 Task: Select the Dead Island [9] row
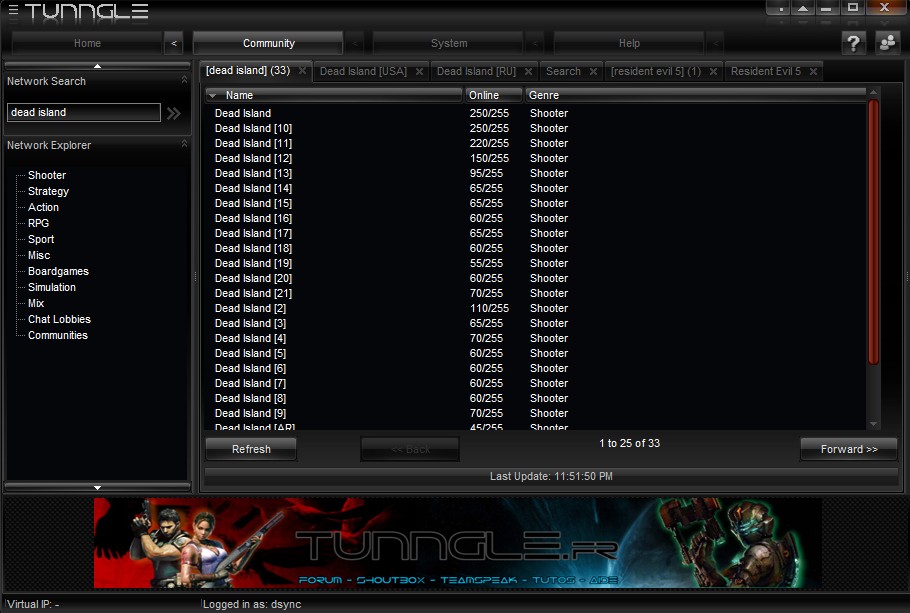pyautogui.click(x=535, y=413)
